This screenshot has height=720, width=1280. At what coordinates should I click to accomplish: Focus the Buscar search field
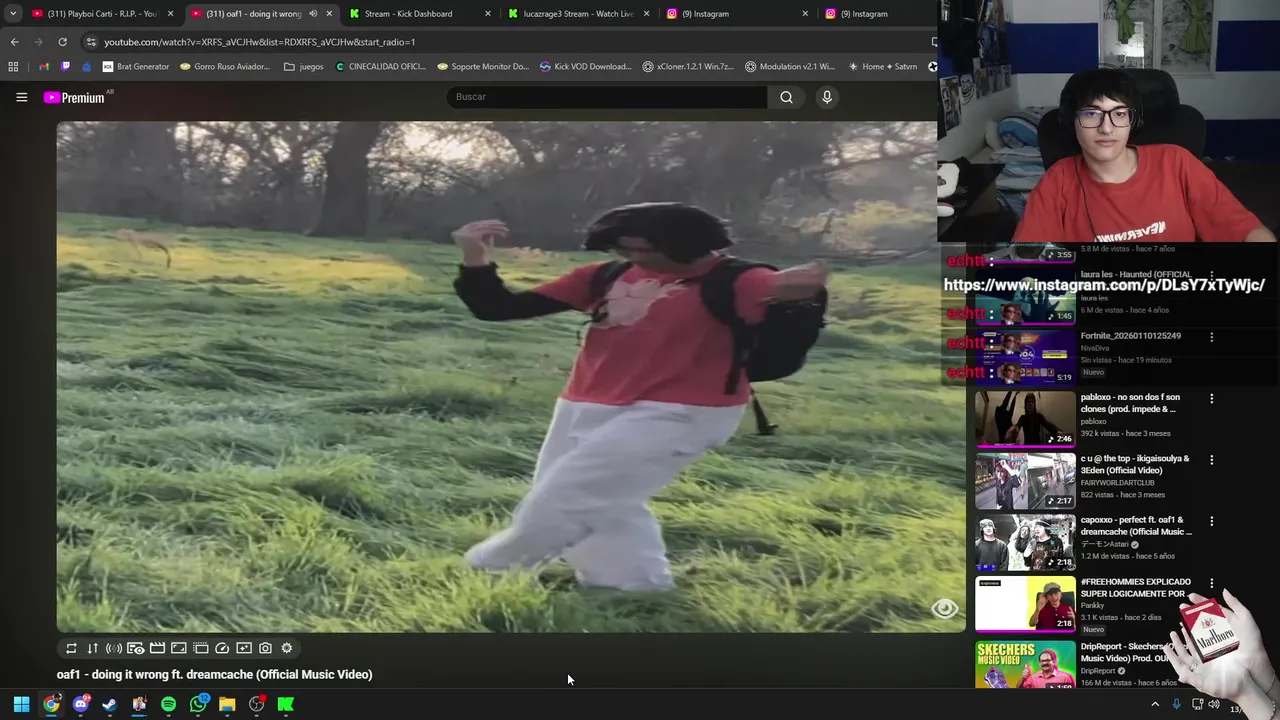(606, 97)
